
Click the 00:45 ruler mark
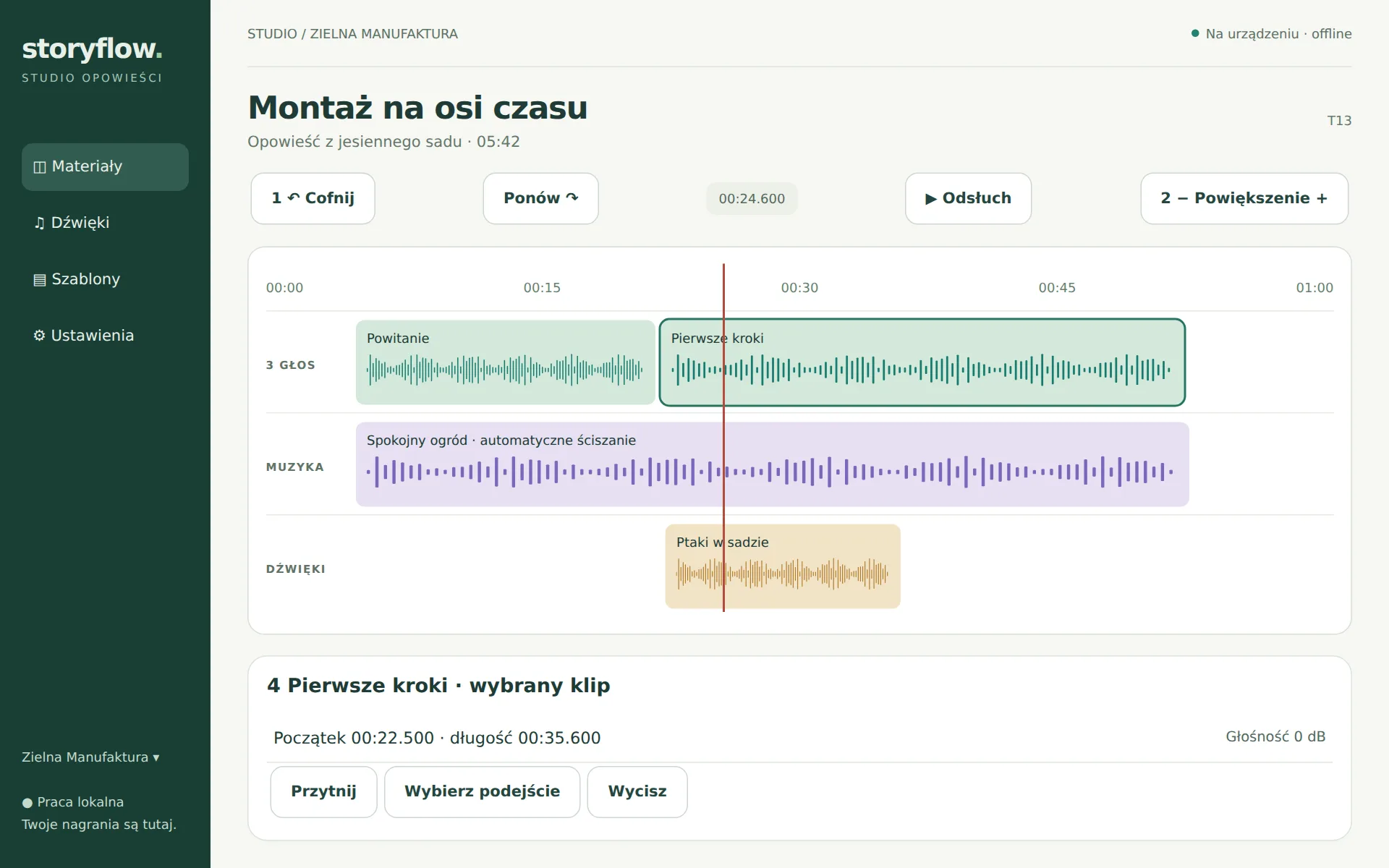tap(1057, 288)
